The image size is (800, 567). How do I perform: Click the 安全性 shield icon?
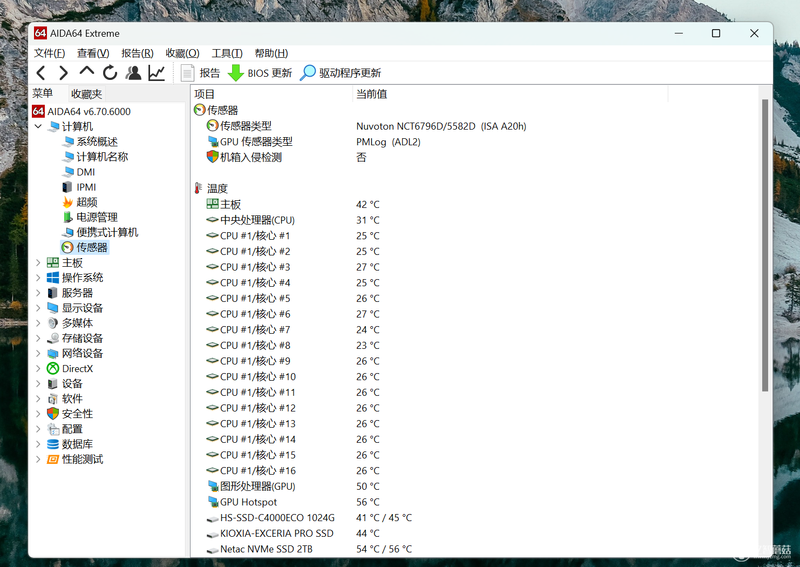pyautogui.click(x=53, y=414)
